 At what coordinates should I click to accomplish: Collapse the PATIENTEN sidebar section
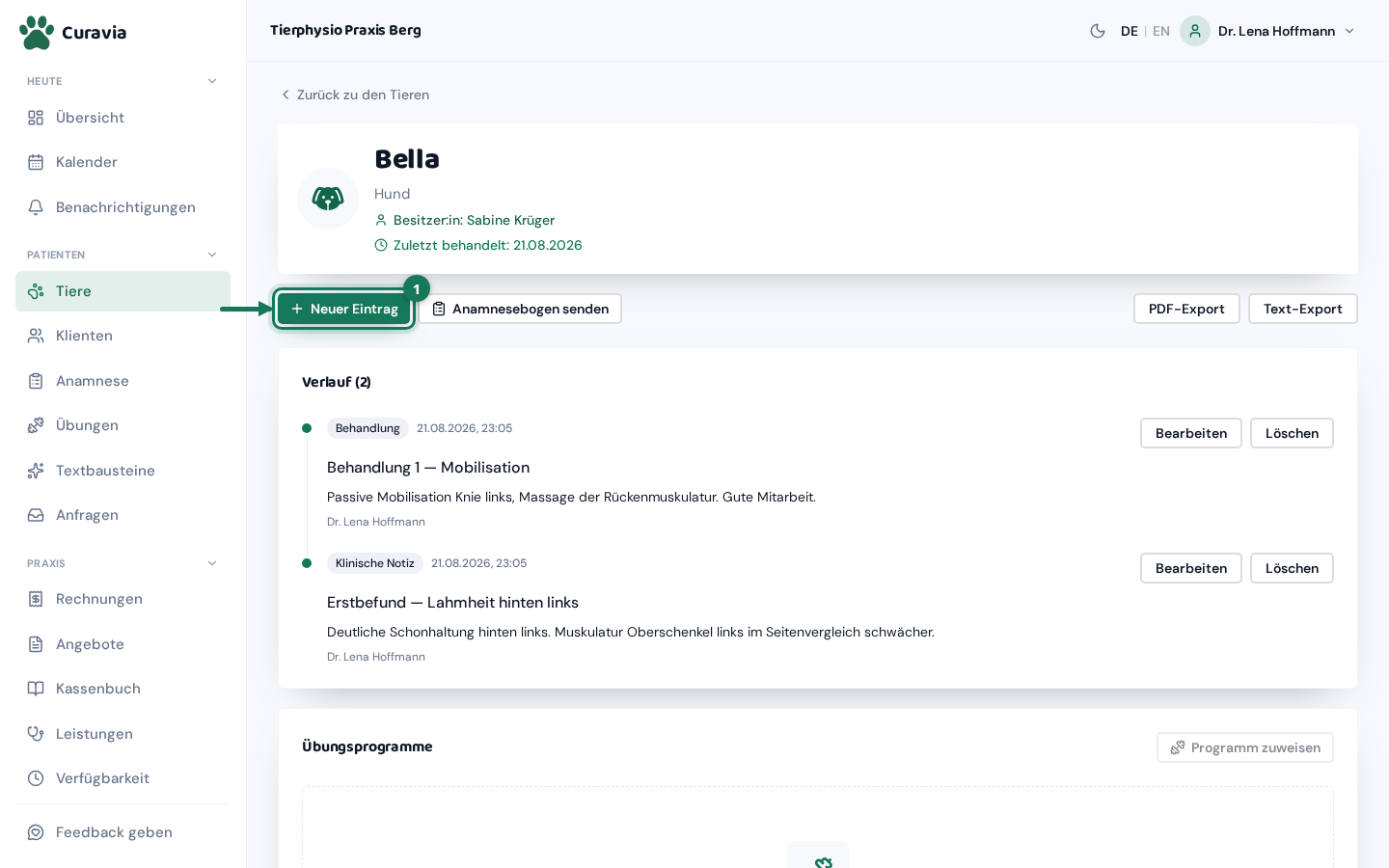[212, 255]
